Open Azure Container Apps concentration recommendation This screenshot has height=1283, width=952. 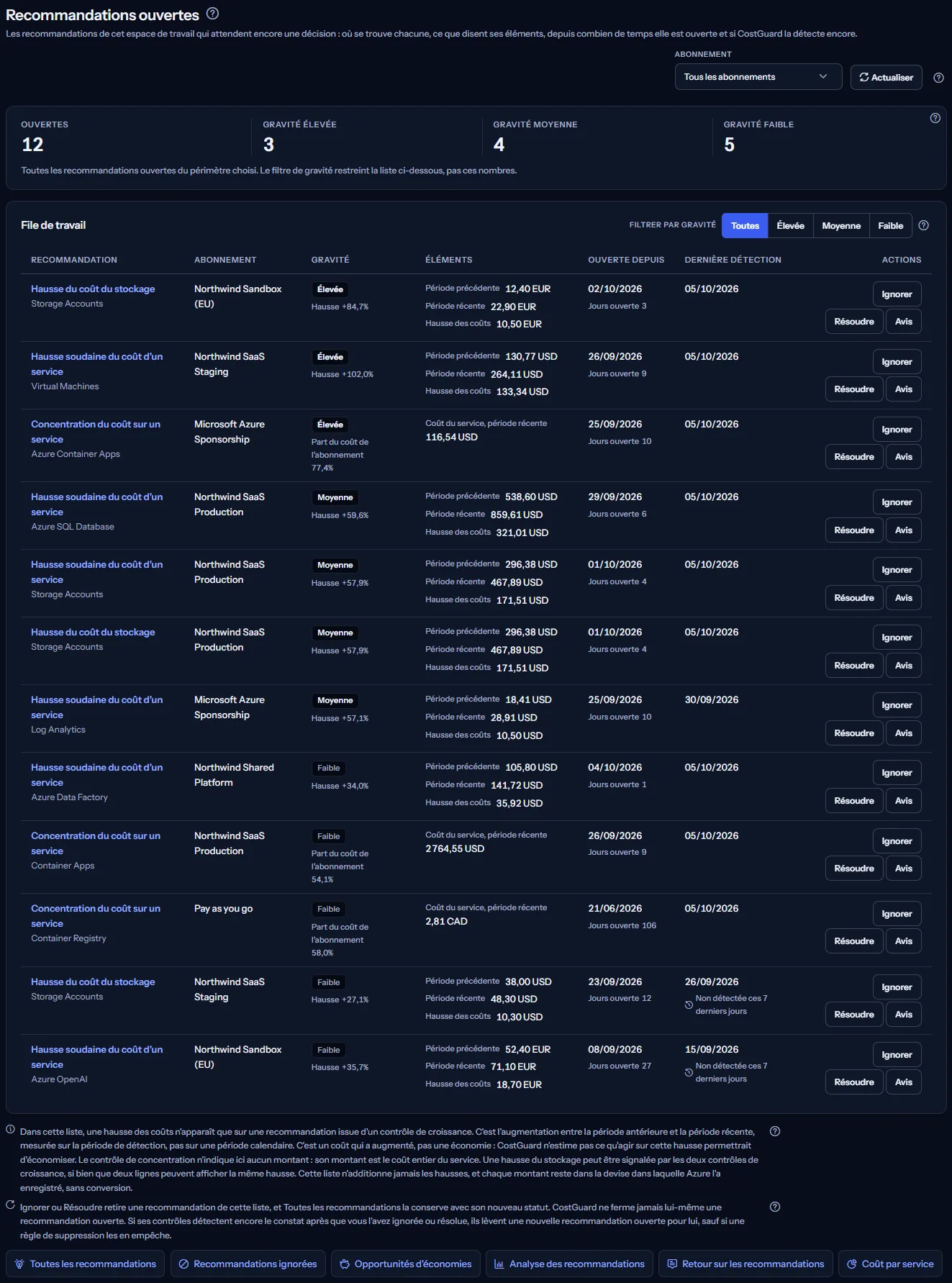pyautogui.click(x=96, y=432)
